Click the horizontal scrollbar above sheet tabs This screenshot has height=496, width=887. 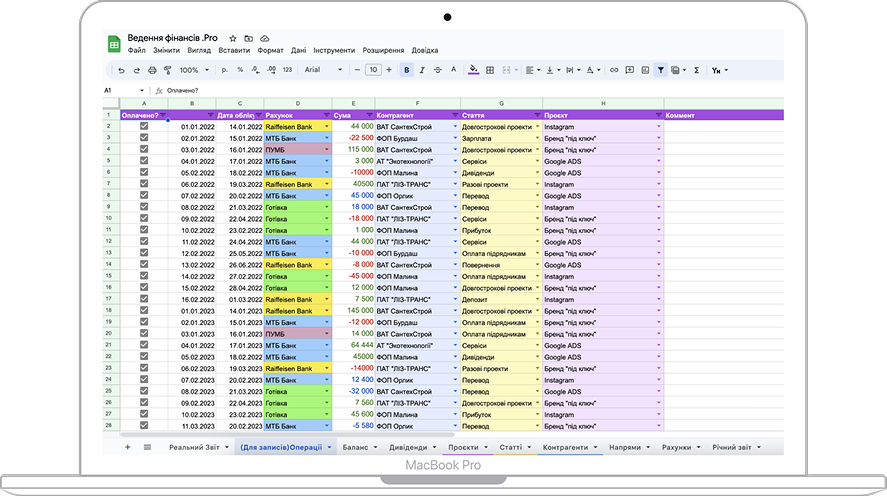287,435
